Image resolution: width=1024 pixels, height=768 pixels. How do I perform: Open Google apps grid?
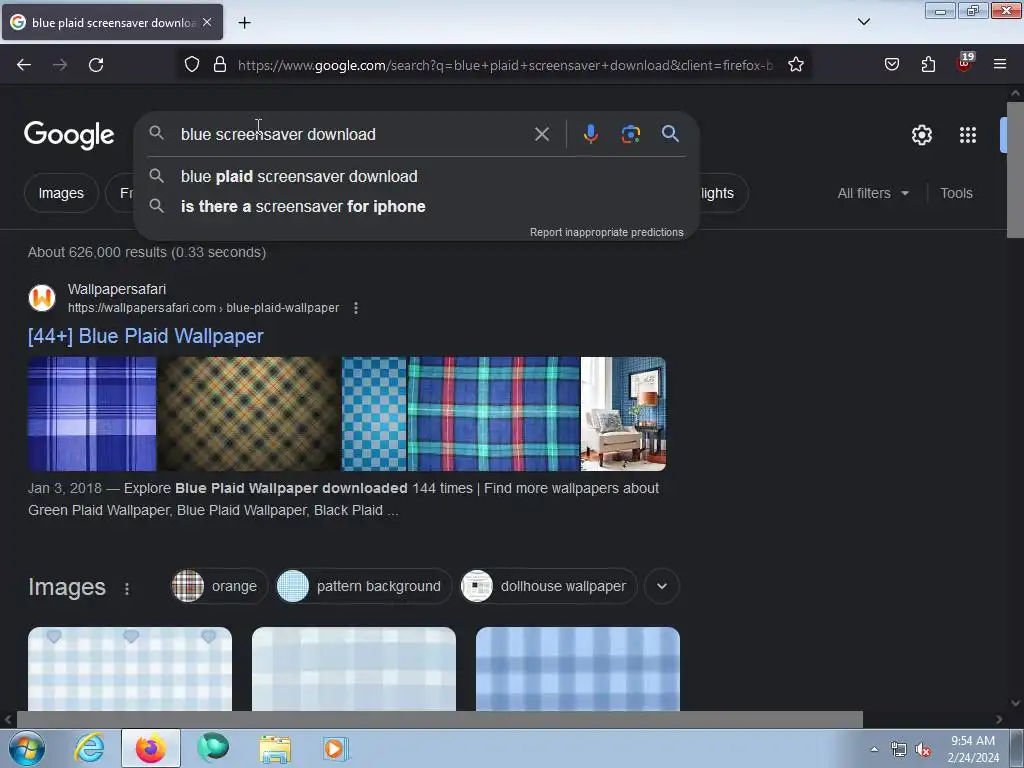pos(967,135)
